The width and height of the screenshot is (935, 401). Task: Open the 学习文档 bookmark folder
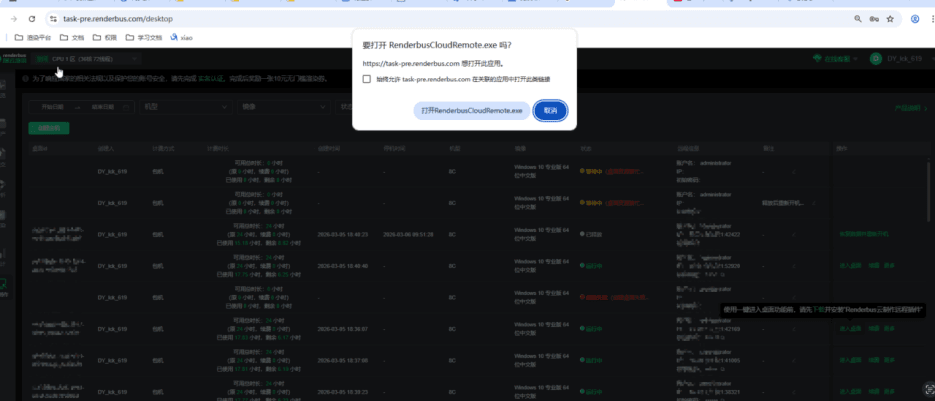point(144,38)
